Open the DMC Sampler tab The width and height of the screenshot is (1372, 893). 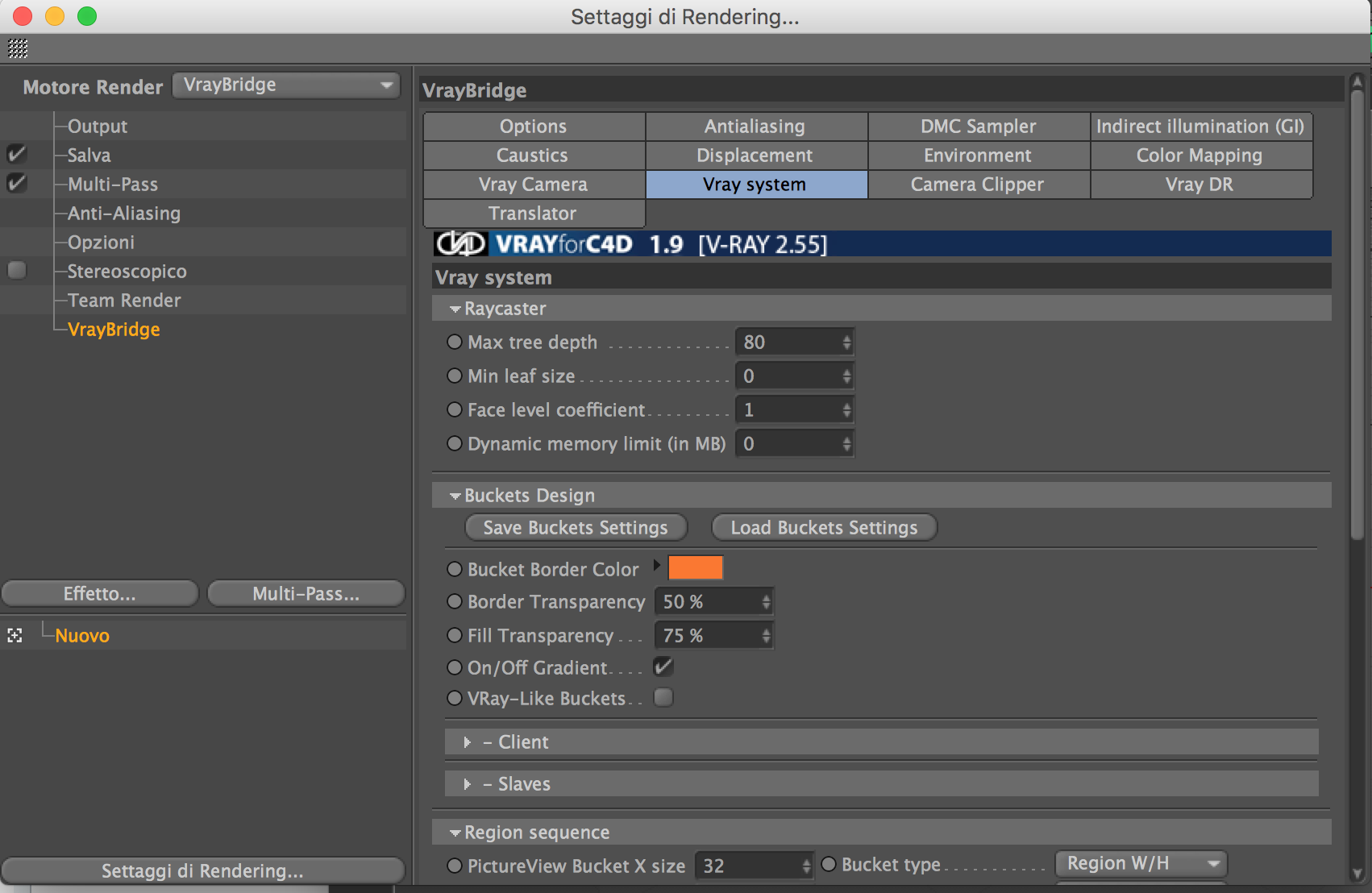pos(979,127)
